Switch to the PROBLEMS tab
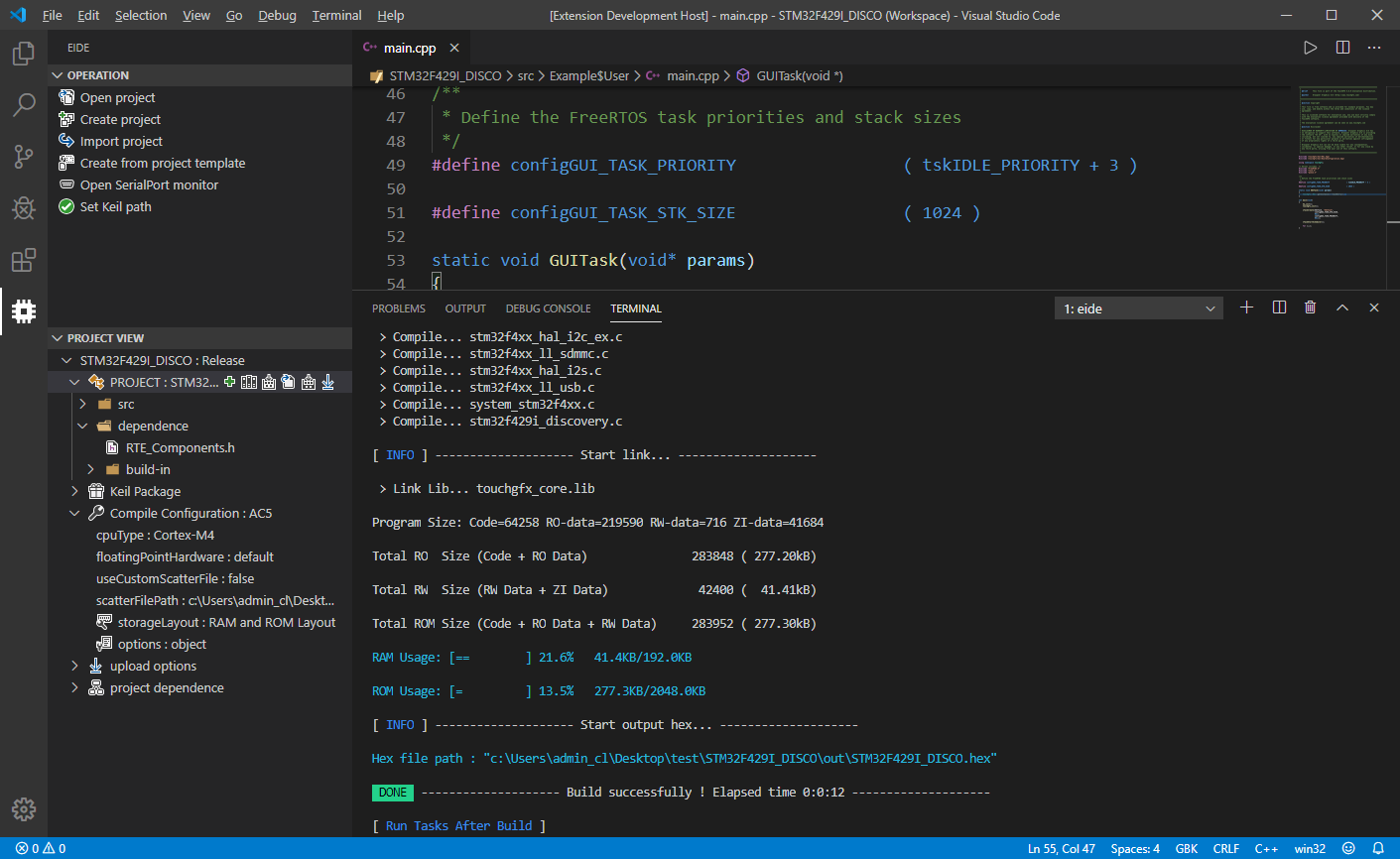Image resolution: width=1400 pixels, height=859 pixels. coord(399,308)
